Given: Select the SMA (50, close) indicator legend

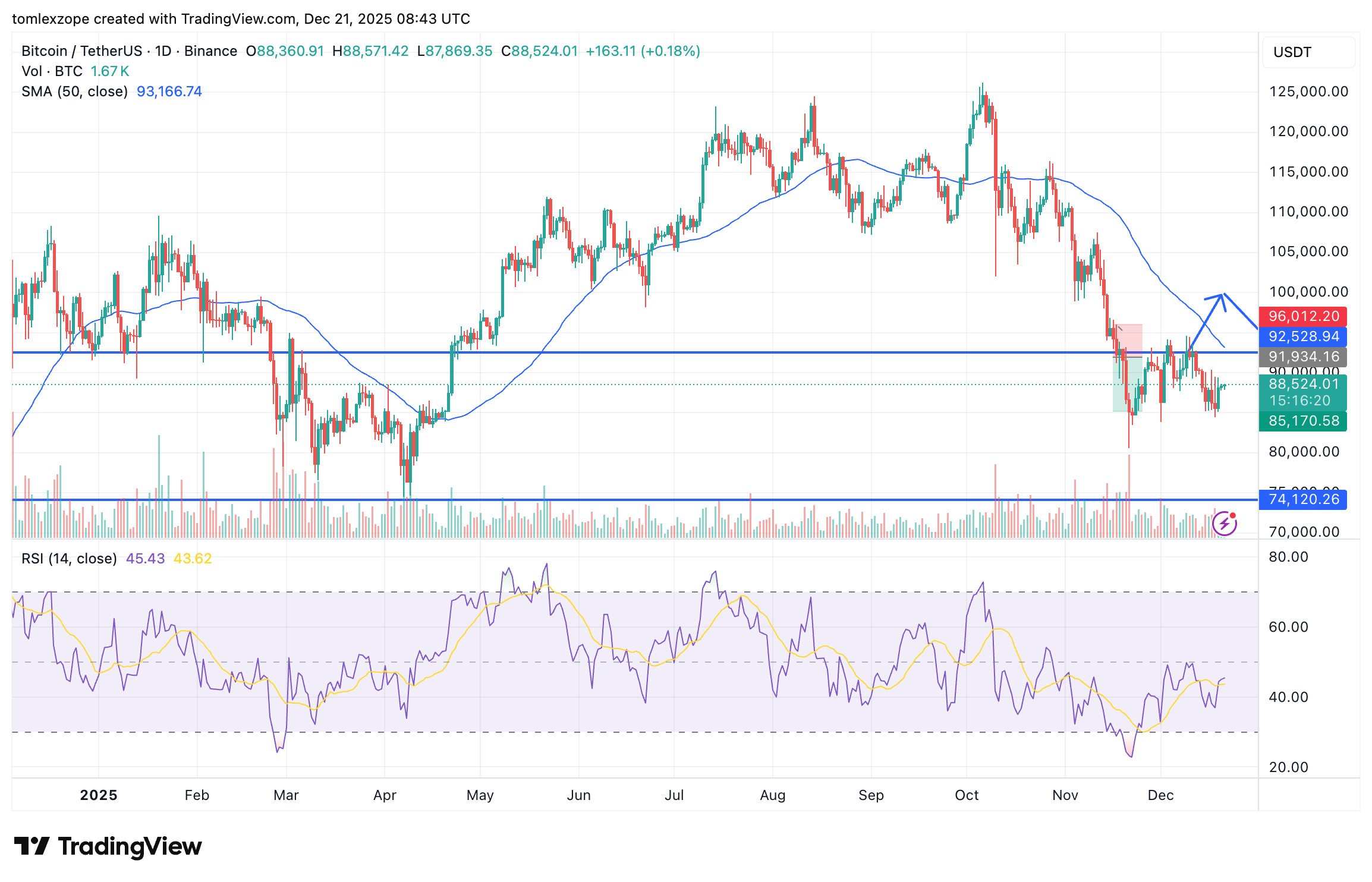Looking at the screenshot, I should 75,92.
